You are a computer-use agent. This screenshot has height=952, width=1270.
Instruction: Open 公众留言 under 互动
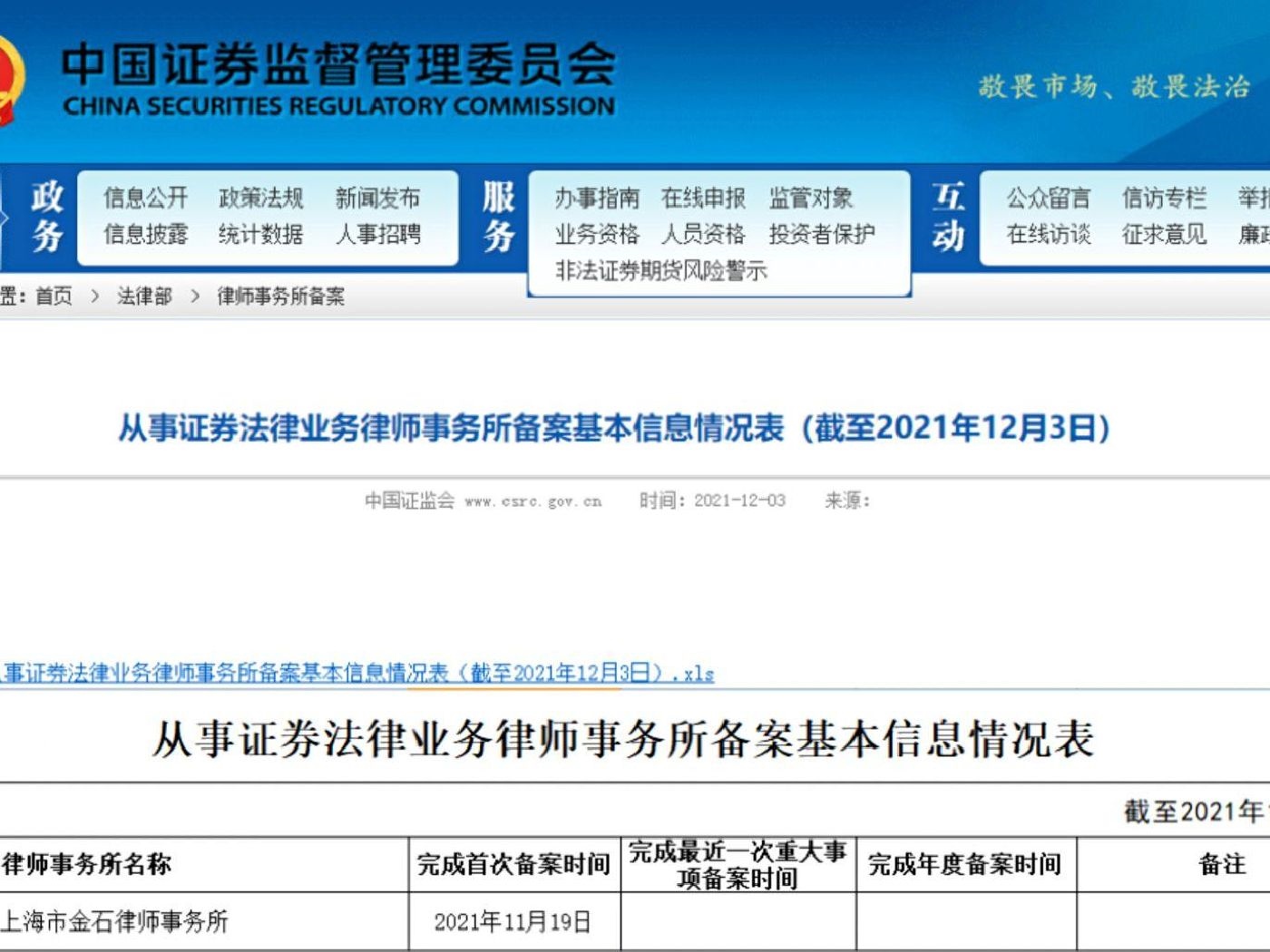tap(1049, 198)
